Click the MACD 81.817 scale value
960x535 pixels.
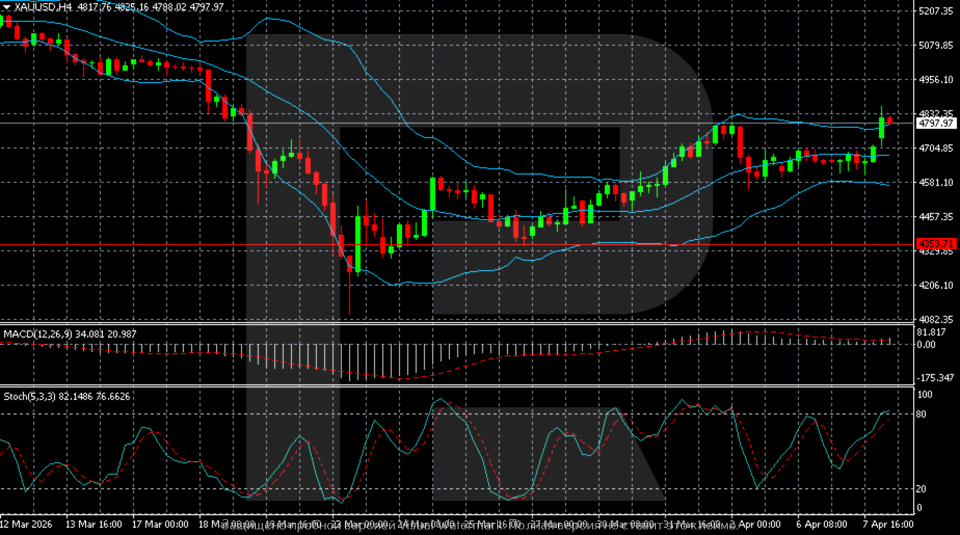932,331
